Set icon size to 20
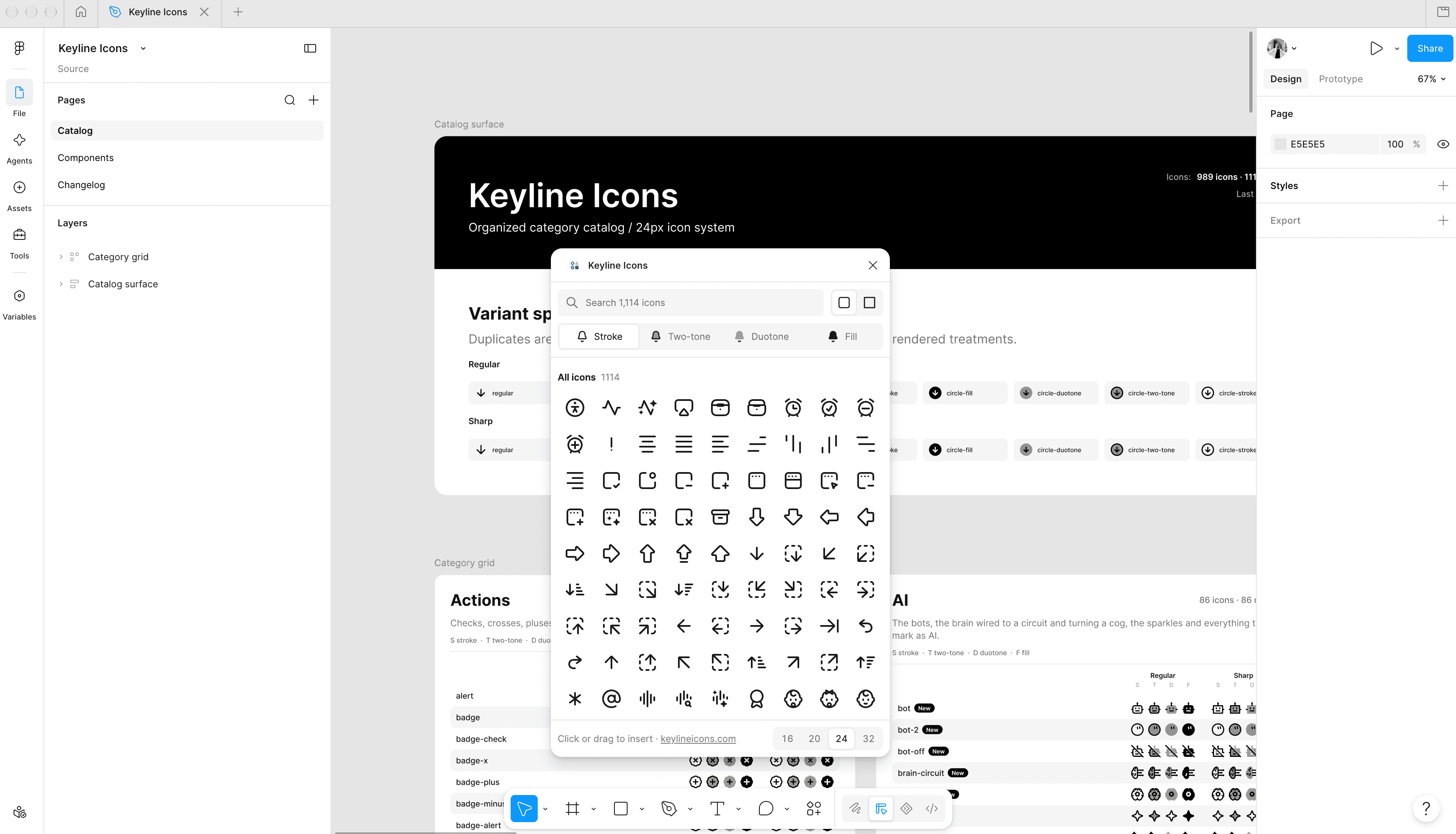Image resolution: width=1456 pixels, height=834 pixels. tap(814, 738)
